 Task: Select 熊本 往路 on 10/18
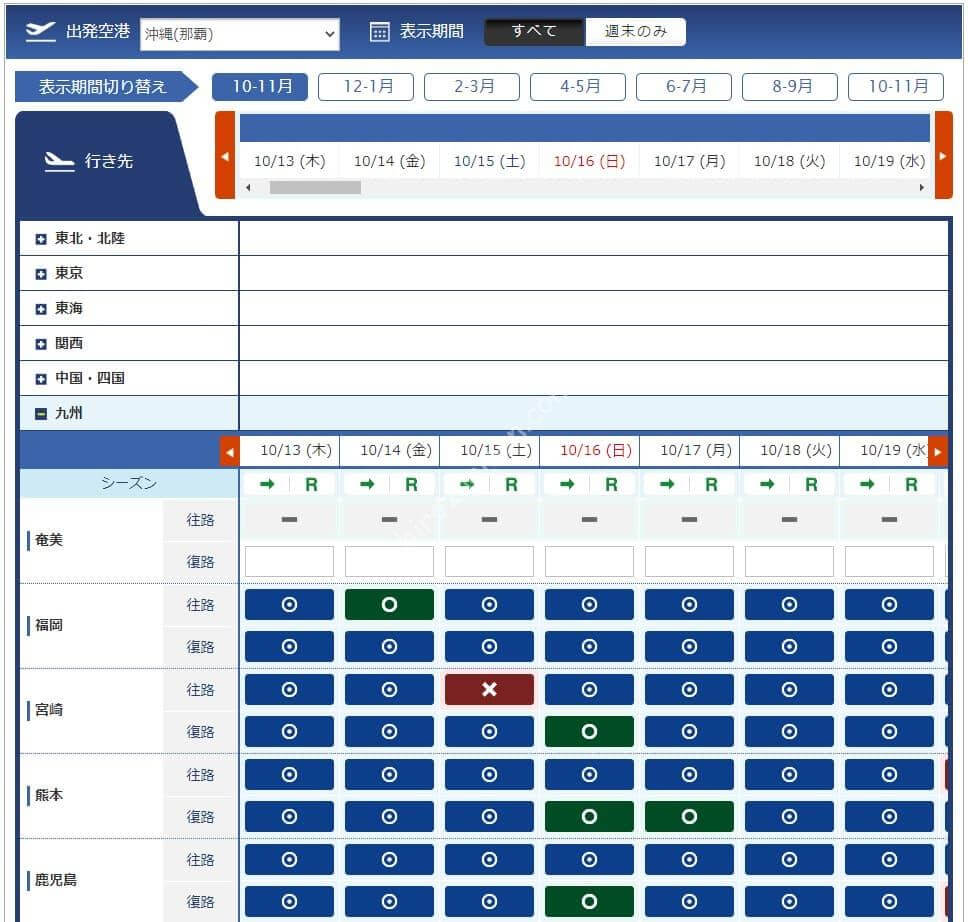coord(790,774)
